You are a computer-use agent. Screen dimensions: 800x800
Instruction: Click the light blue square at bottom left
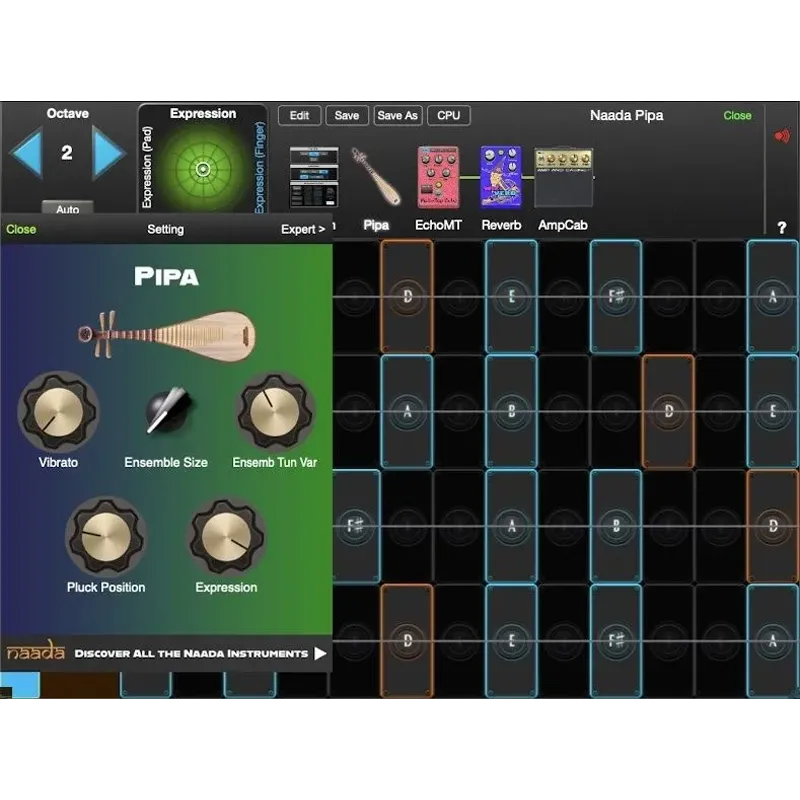pos(20,685)
